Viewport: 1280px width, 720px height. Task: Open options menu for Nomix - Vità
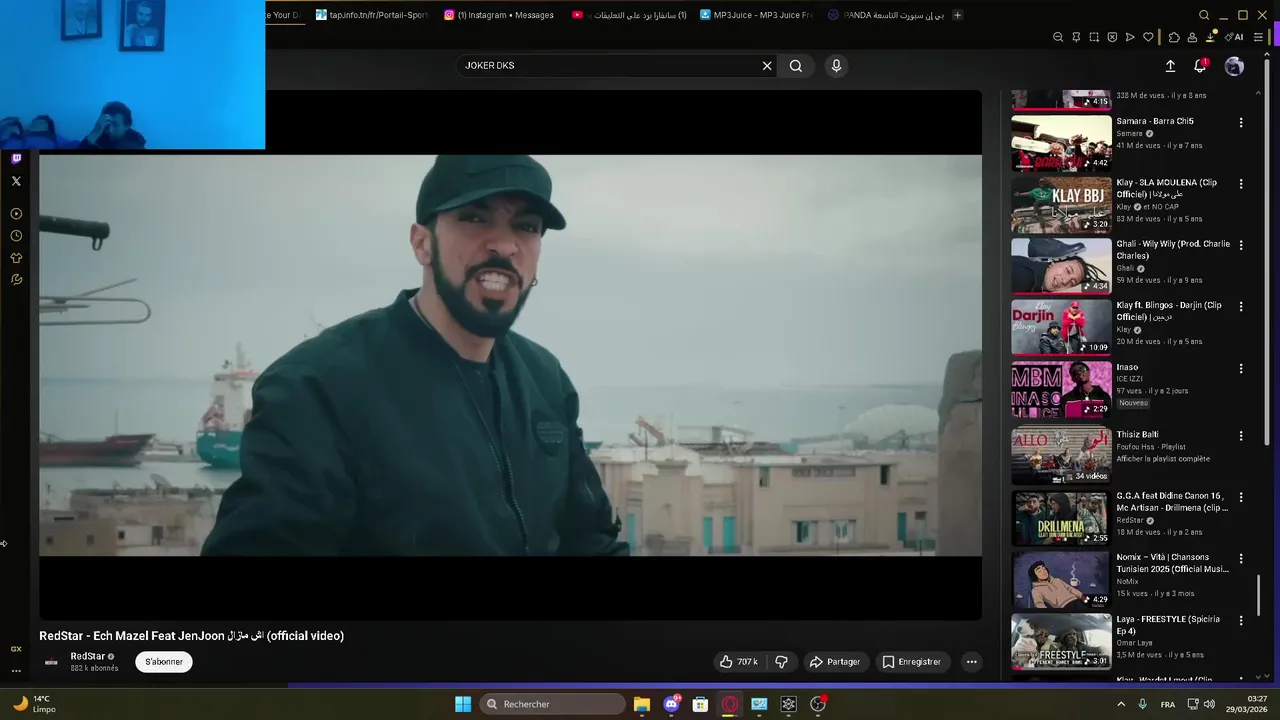tap(1241, 559)
